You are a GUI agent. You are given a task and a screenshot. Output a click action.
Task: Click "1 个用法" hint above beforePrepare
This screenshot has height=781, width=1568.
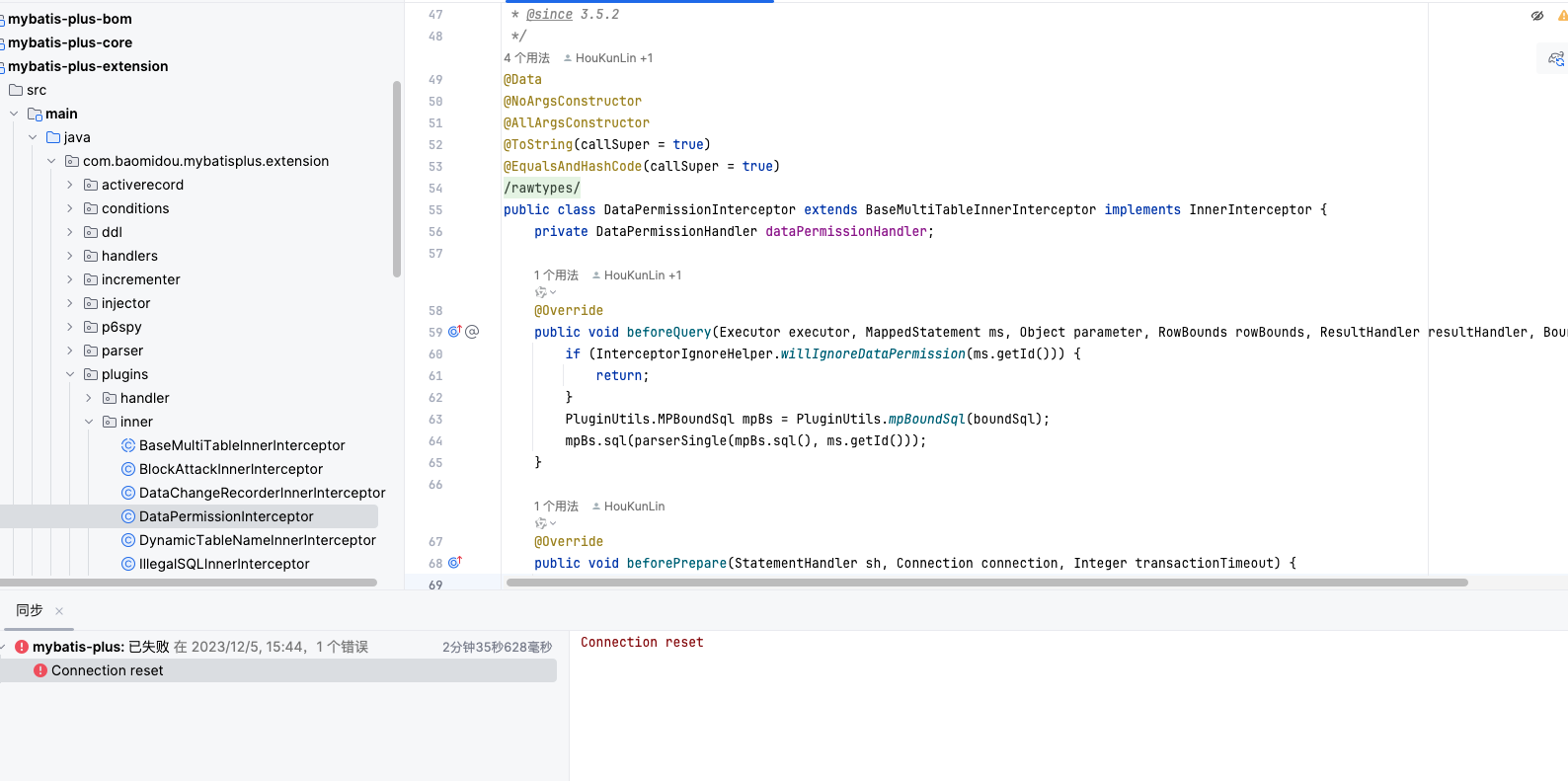point(557,507)
